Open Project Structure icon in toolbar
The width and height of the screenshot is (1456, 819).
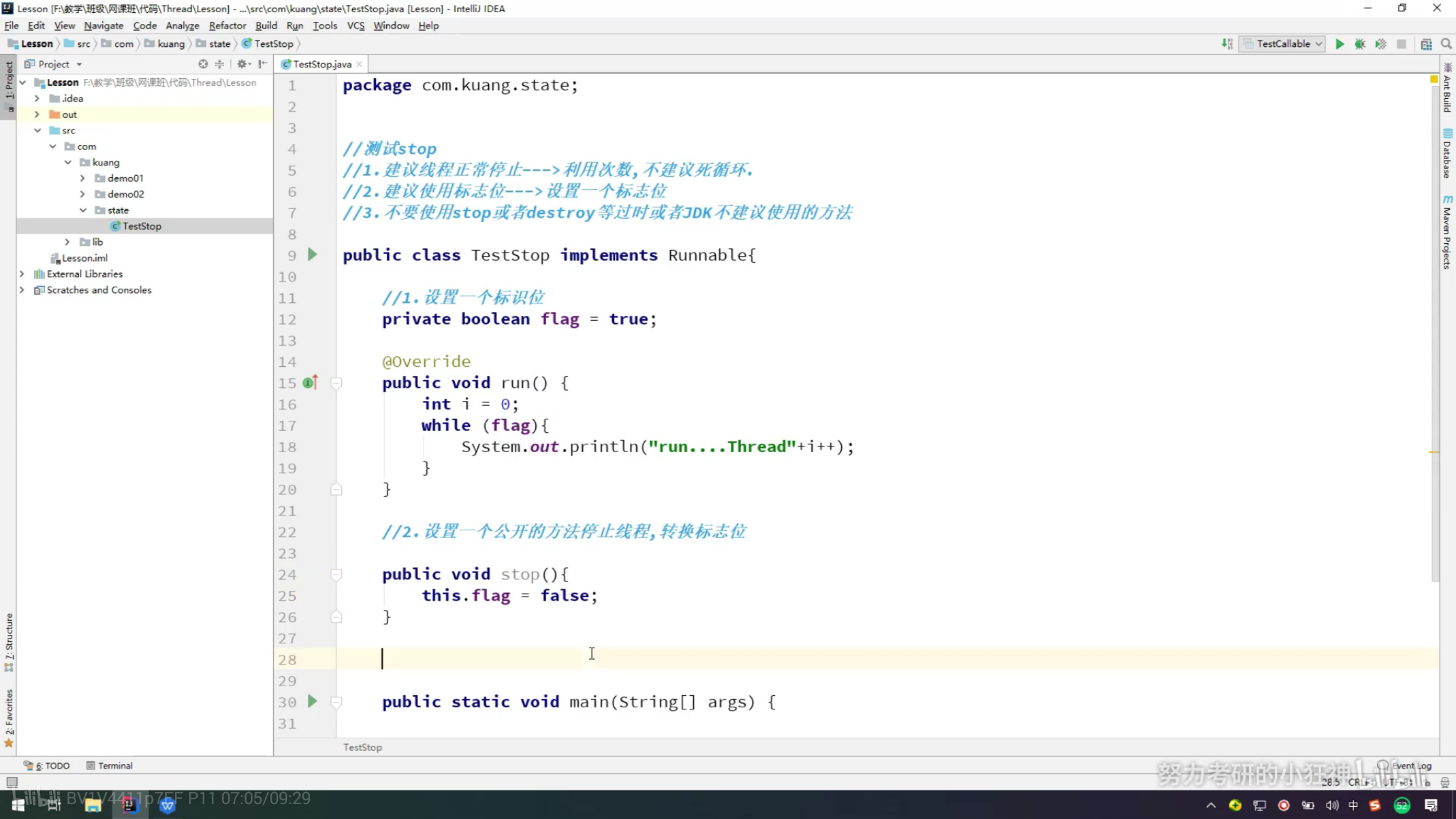tap(1426, 44)
